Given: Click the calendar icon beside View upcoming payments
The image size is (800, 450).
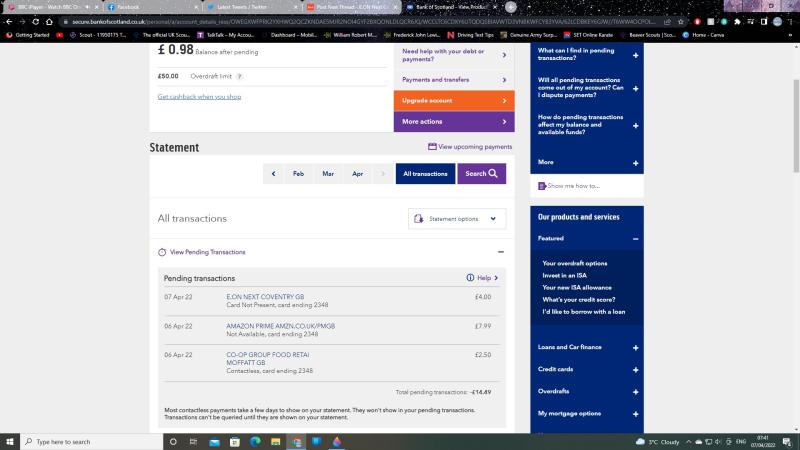Looking at the screenshot, I should coord(432,146).
